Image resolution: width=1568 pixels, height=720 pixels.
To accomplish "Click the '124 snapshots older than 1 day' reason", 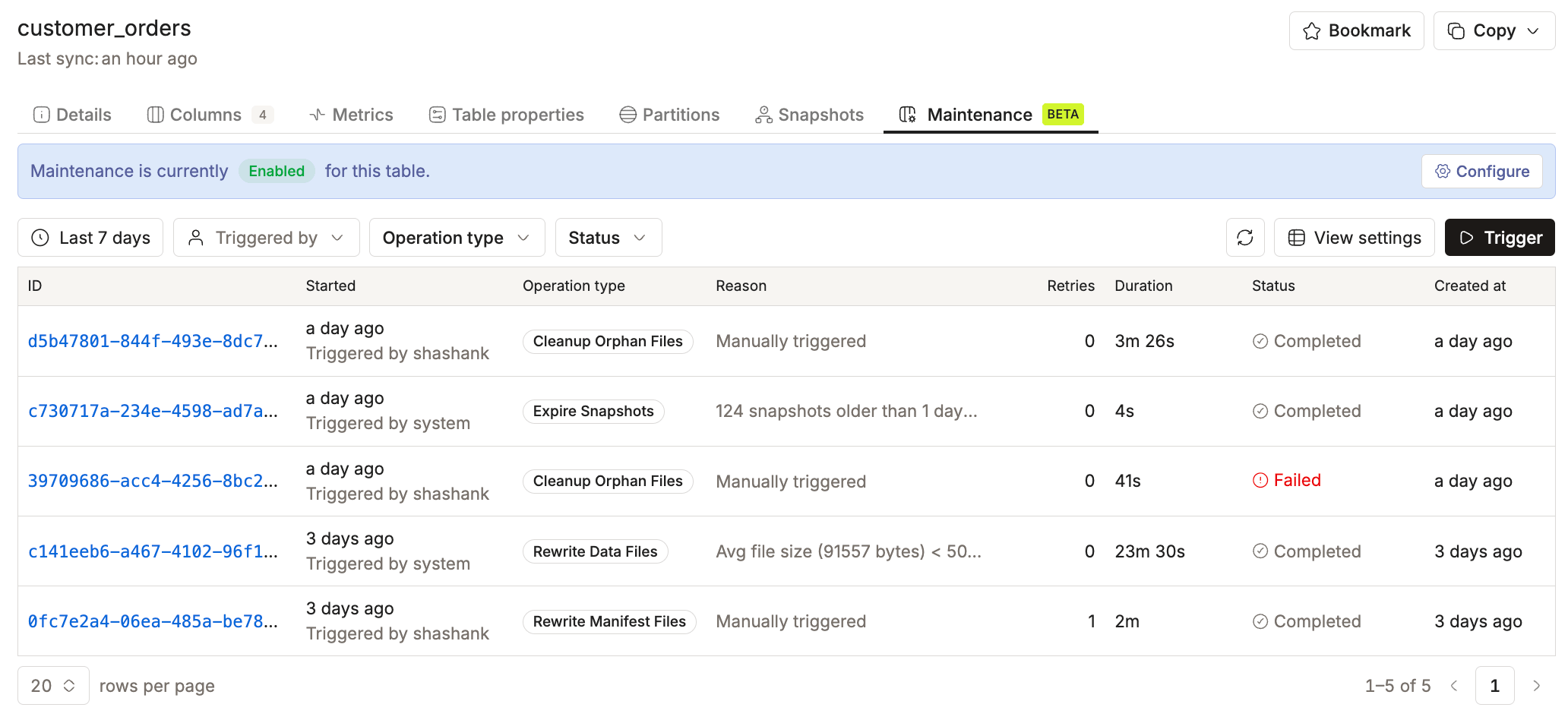I will pyautogui.click(x=846, y=411).
